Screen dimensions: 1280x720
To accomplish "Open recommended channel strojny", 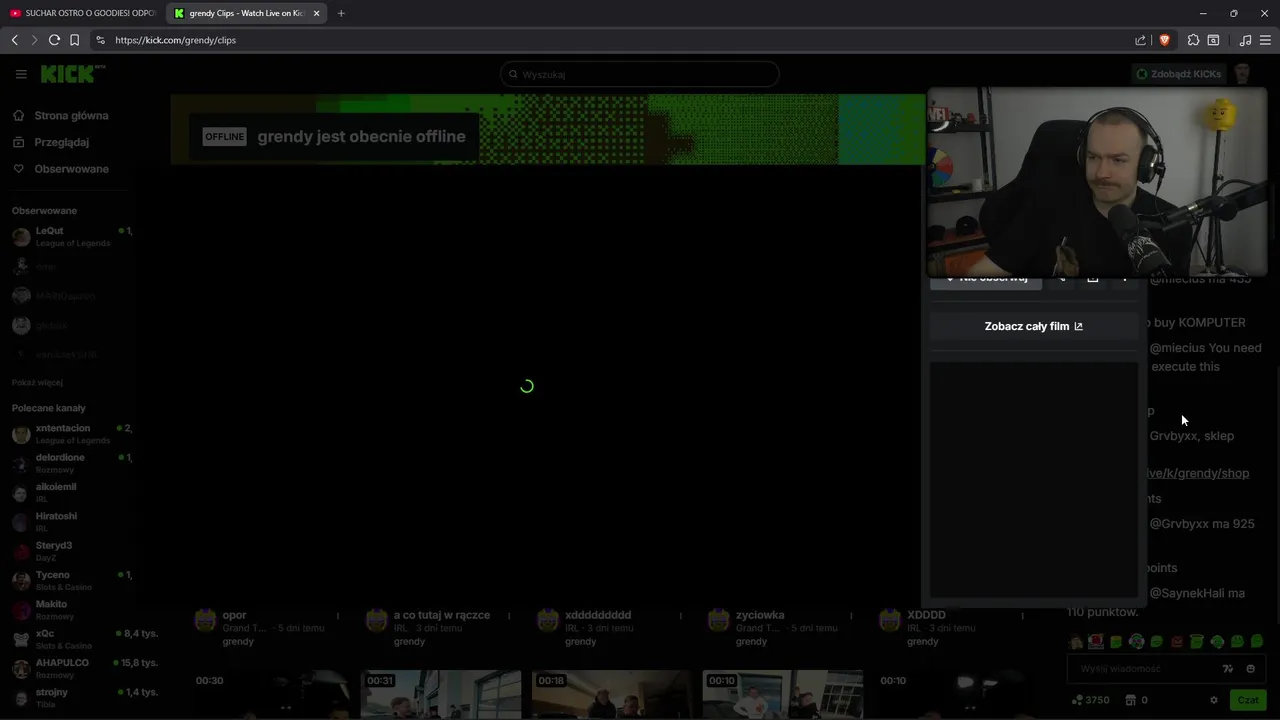I will [70, 697].
